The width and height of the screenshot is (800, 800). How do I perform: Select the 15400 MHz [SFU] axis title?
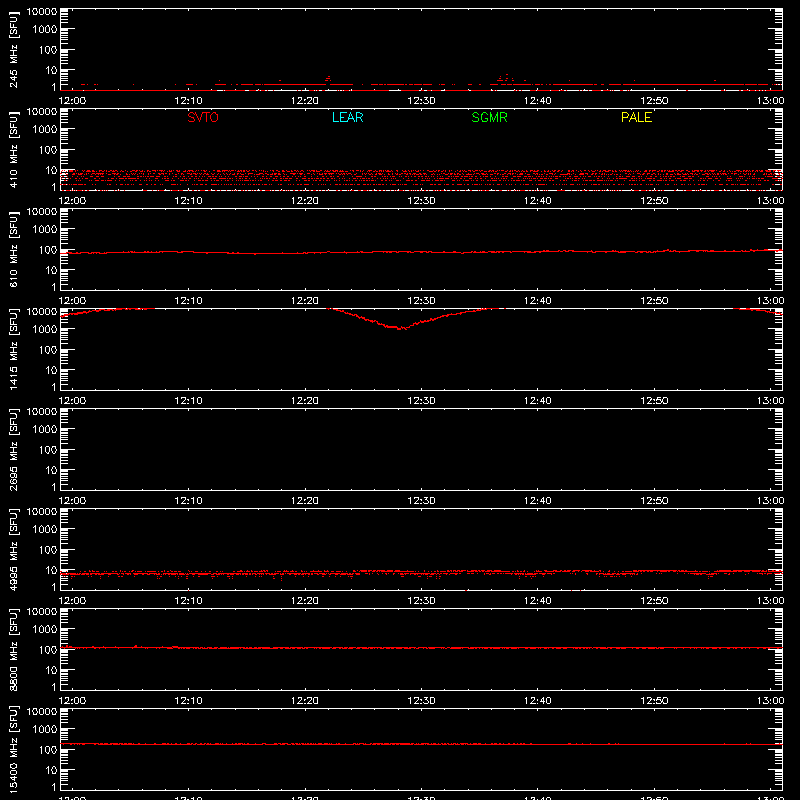point(13,749)
